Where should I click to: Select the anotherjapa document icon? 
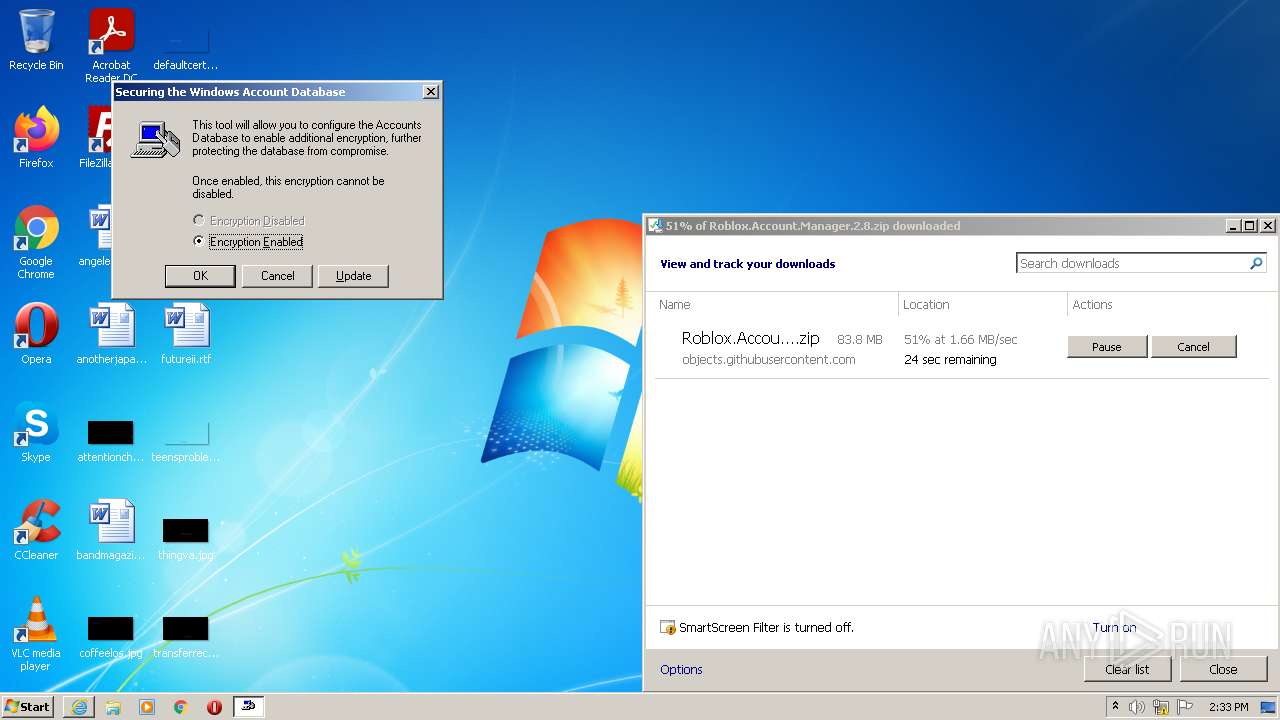[x=111, y=334]
